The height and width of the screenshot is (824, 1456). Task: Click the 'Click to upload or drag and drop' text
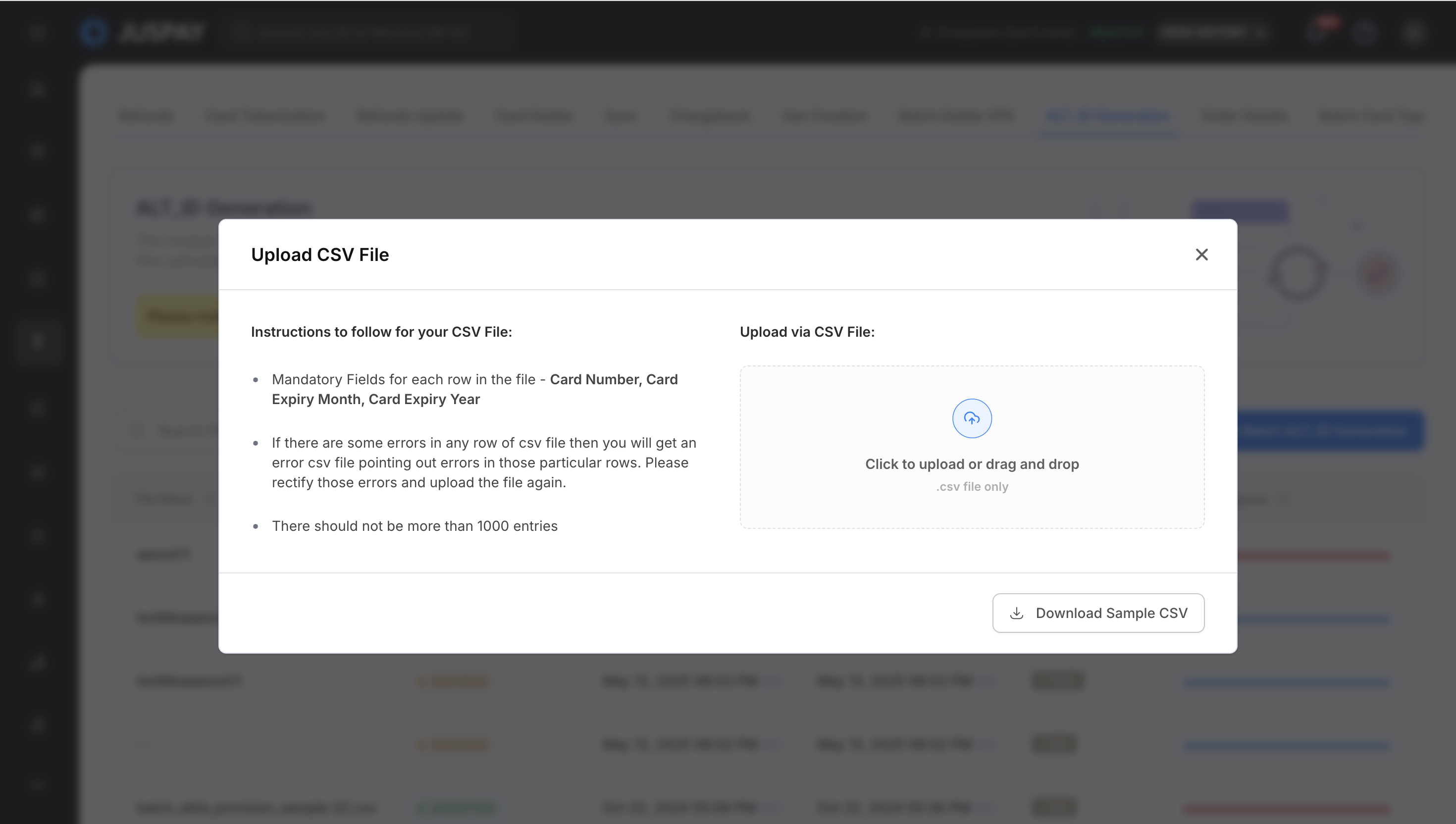(972, 464)
